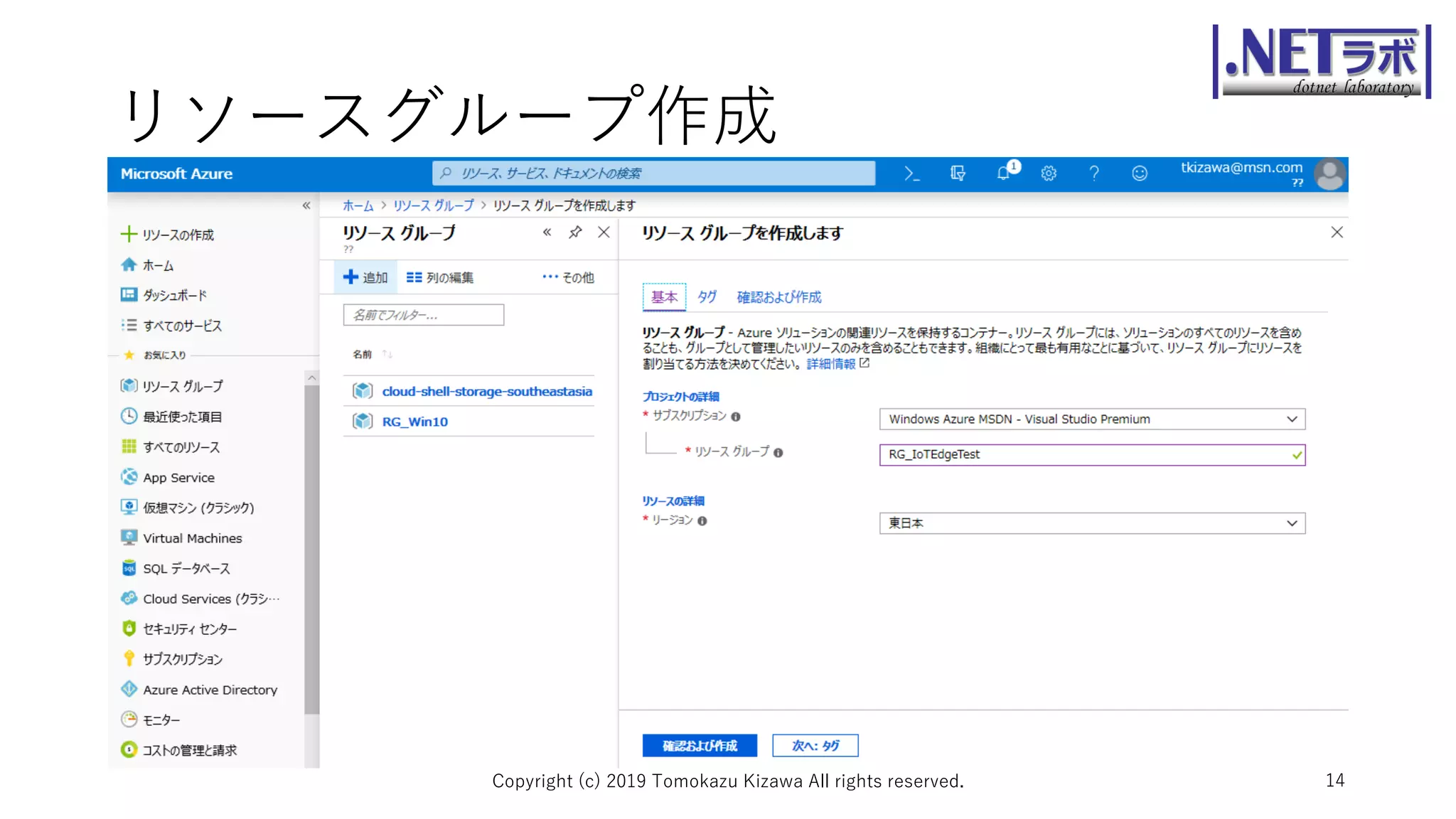Click the sidebar favorites scrollbar
Image resolution: width=1456 pixels, height=819 pixels.
311,547
